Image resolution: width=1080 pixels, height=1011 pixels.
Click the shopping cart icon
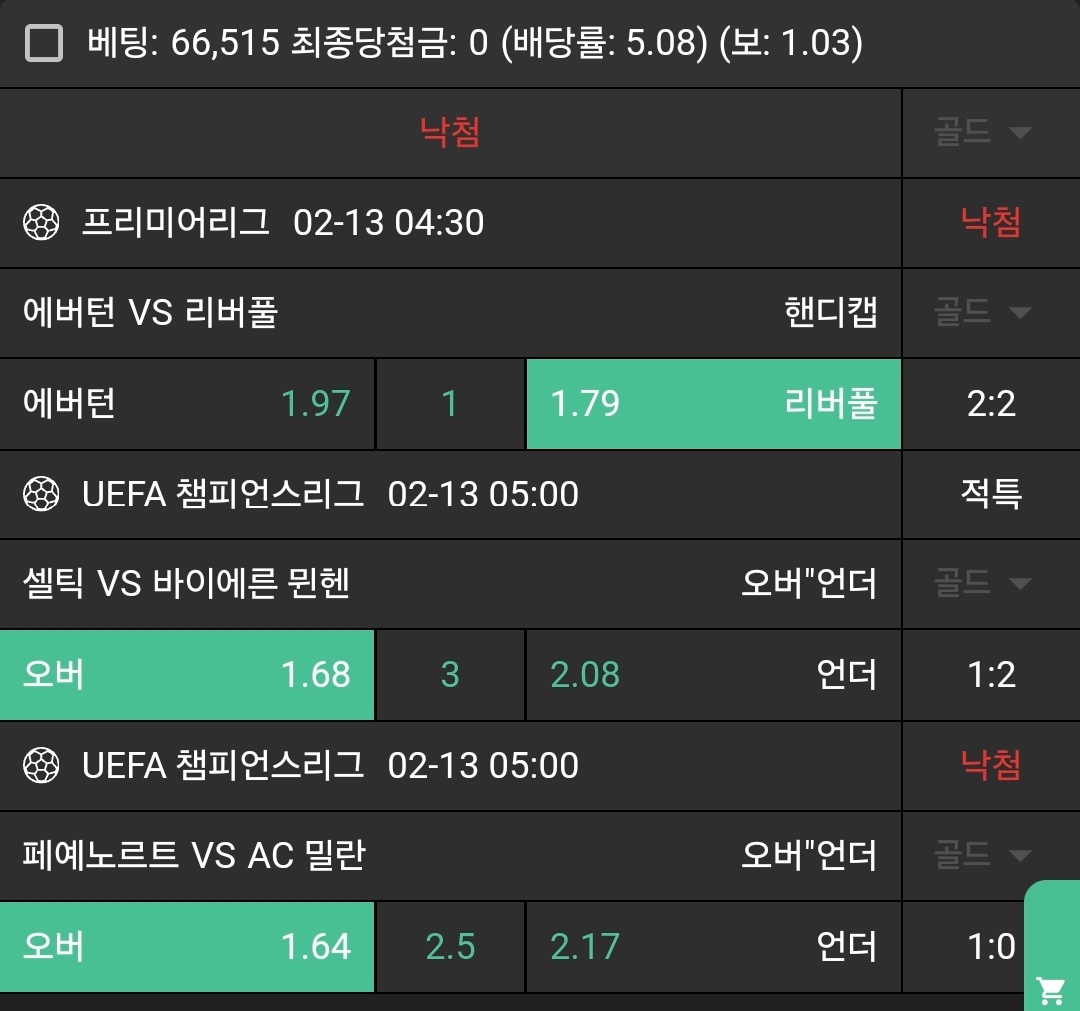pos(1050,989)
